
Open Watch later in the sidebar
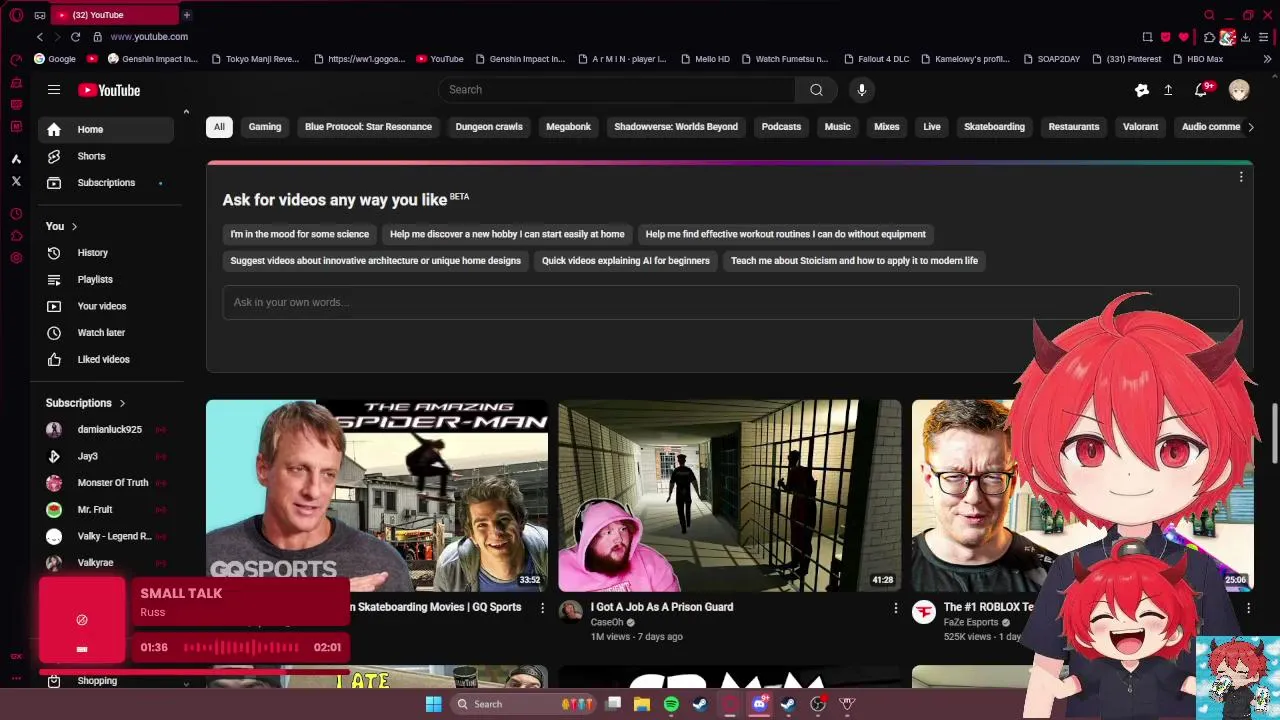click(106, 333)
